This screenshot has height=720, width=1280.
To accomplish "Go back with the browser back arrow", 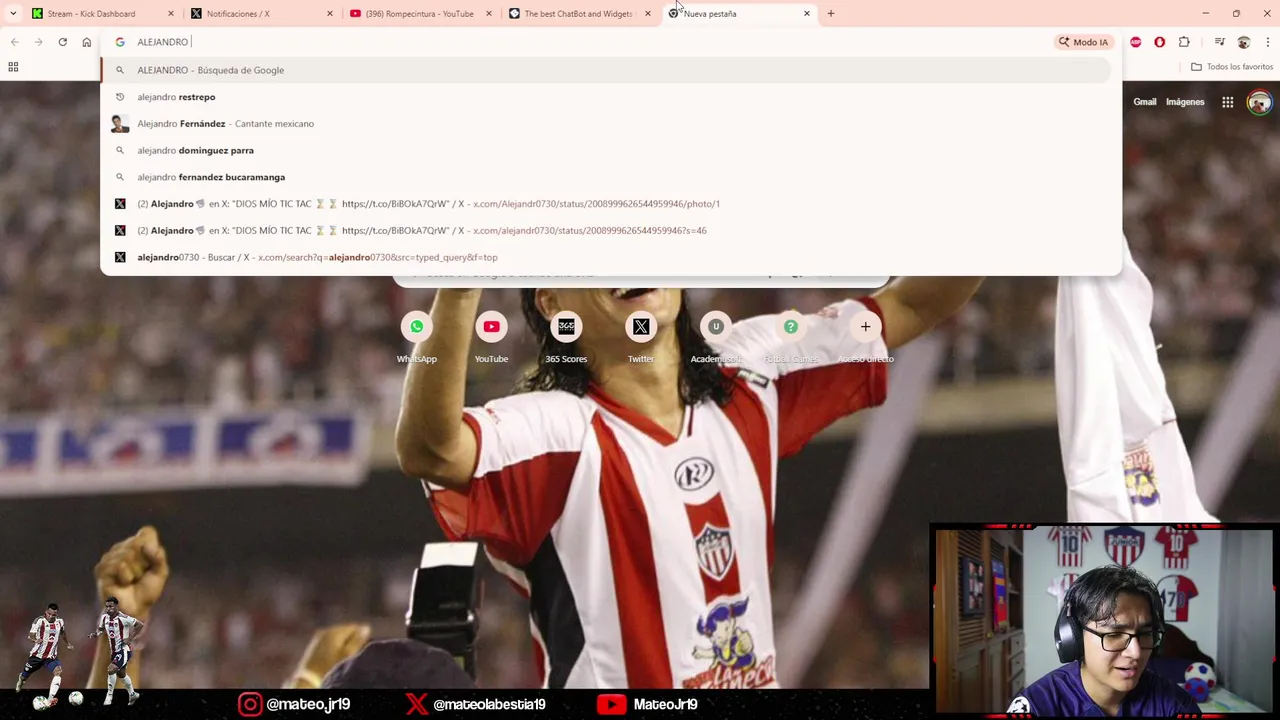I will tap(14, 42).
